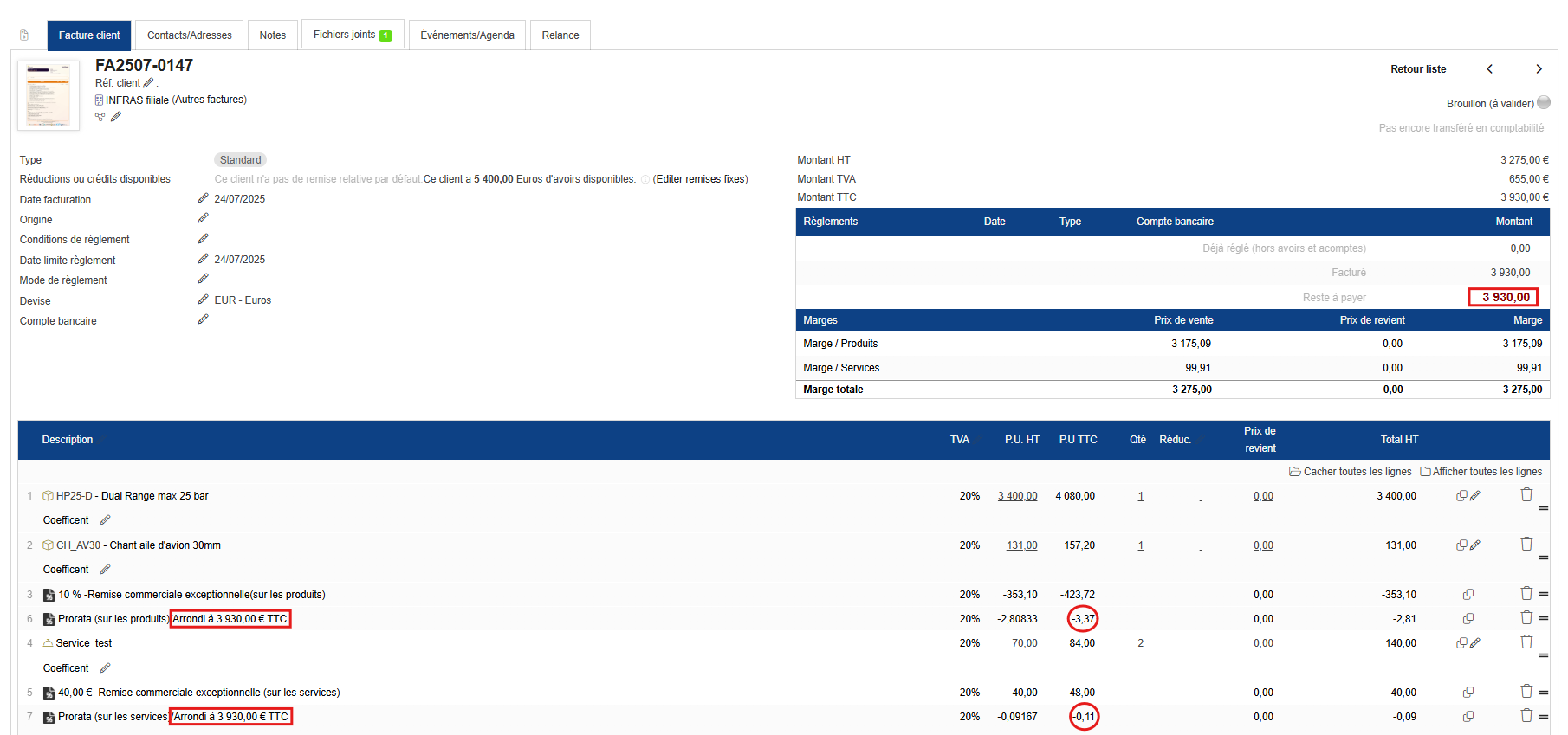Image resolution: width=1568 pixels, height=735 pixels.
Task: Click the Date limite règlement pencil icon
Action: coord(203,259)
